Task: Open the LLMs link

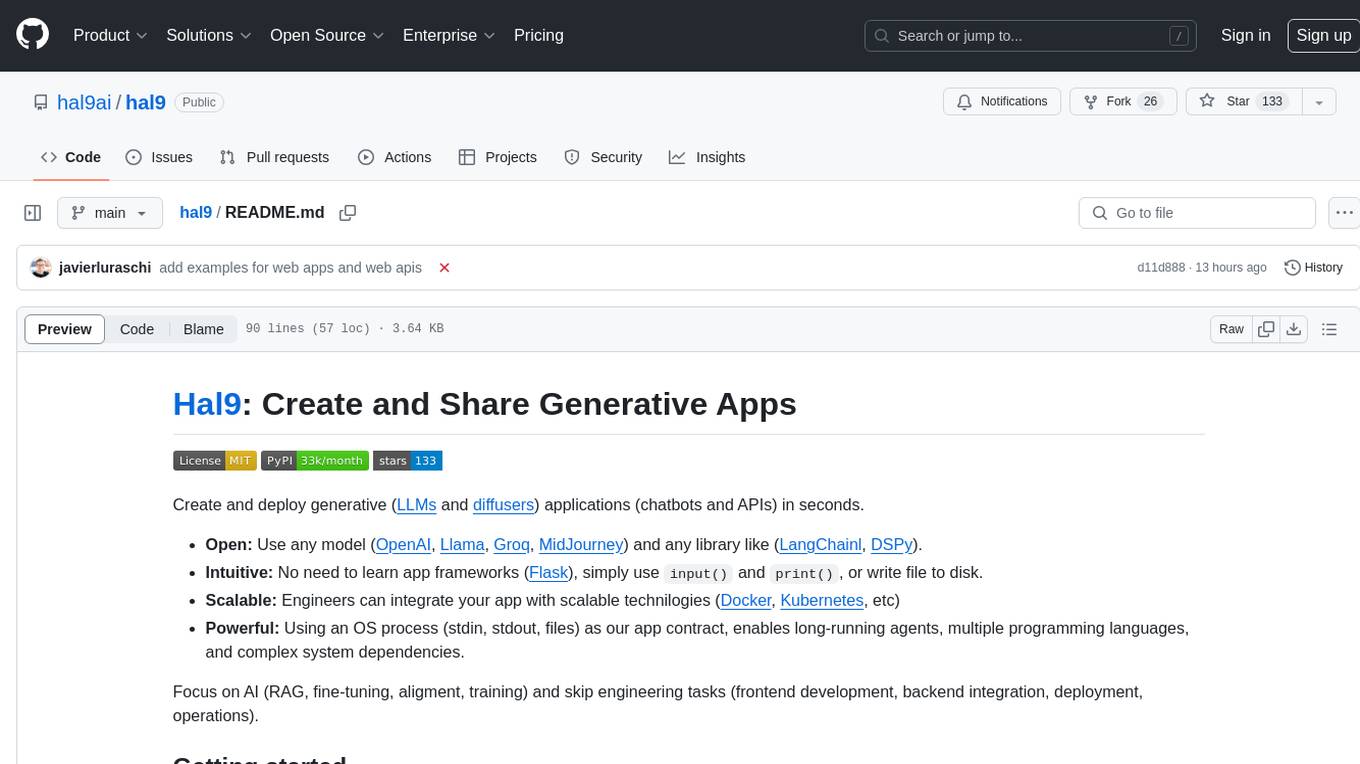Action: (416, 505)
